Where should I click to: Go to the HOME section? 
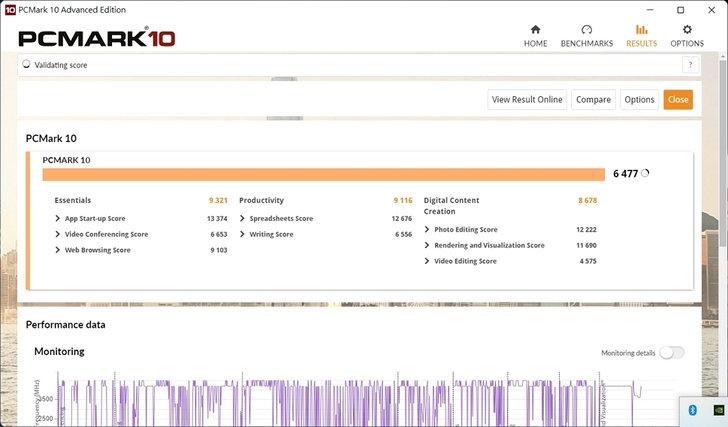[x=535, y=36]
